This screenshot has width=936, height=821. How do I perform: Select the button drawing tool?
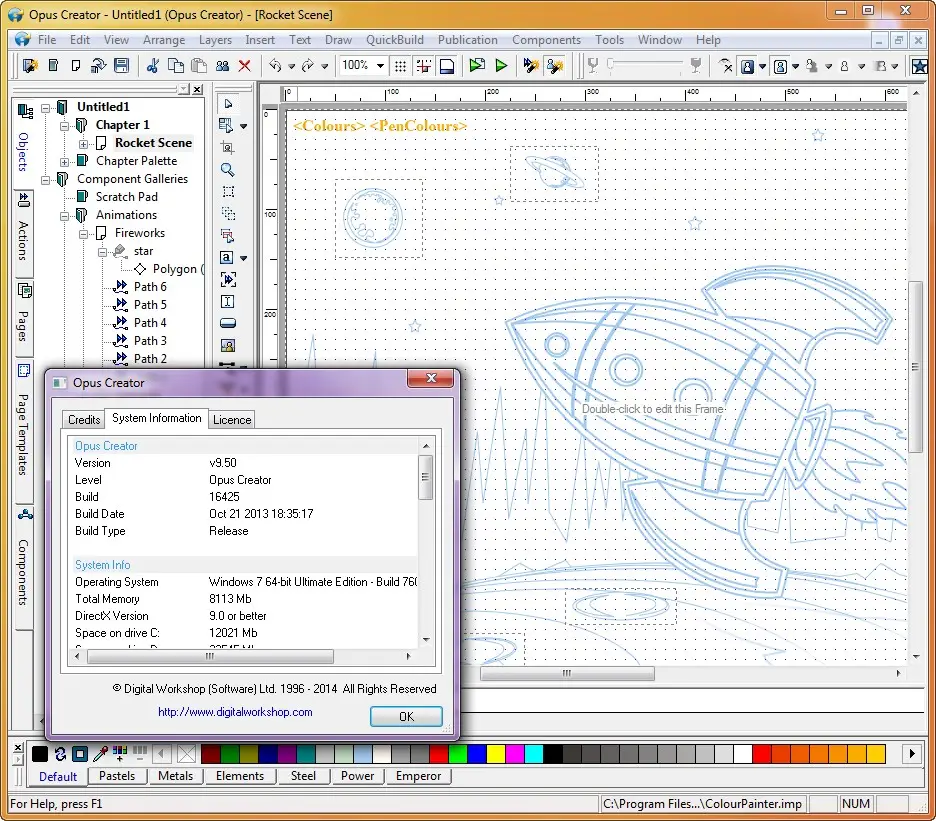[x=227, y=324]
